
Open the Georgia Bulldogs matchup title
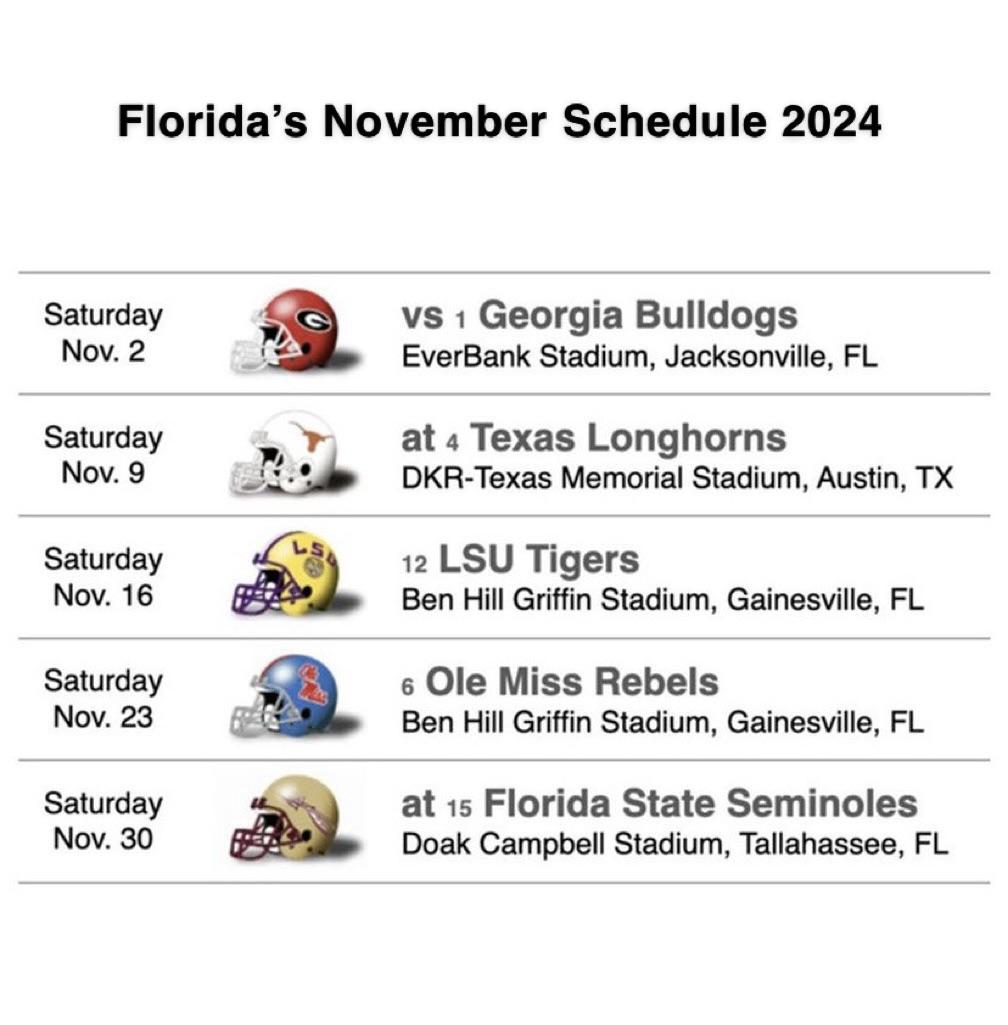599,316
